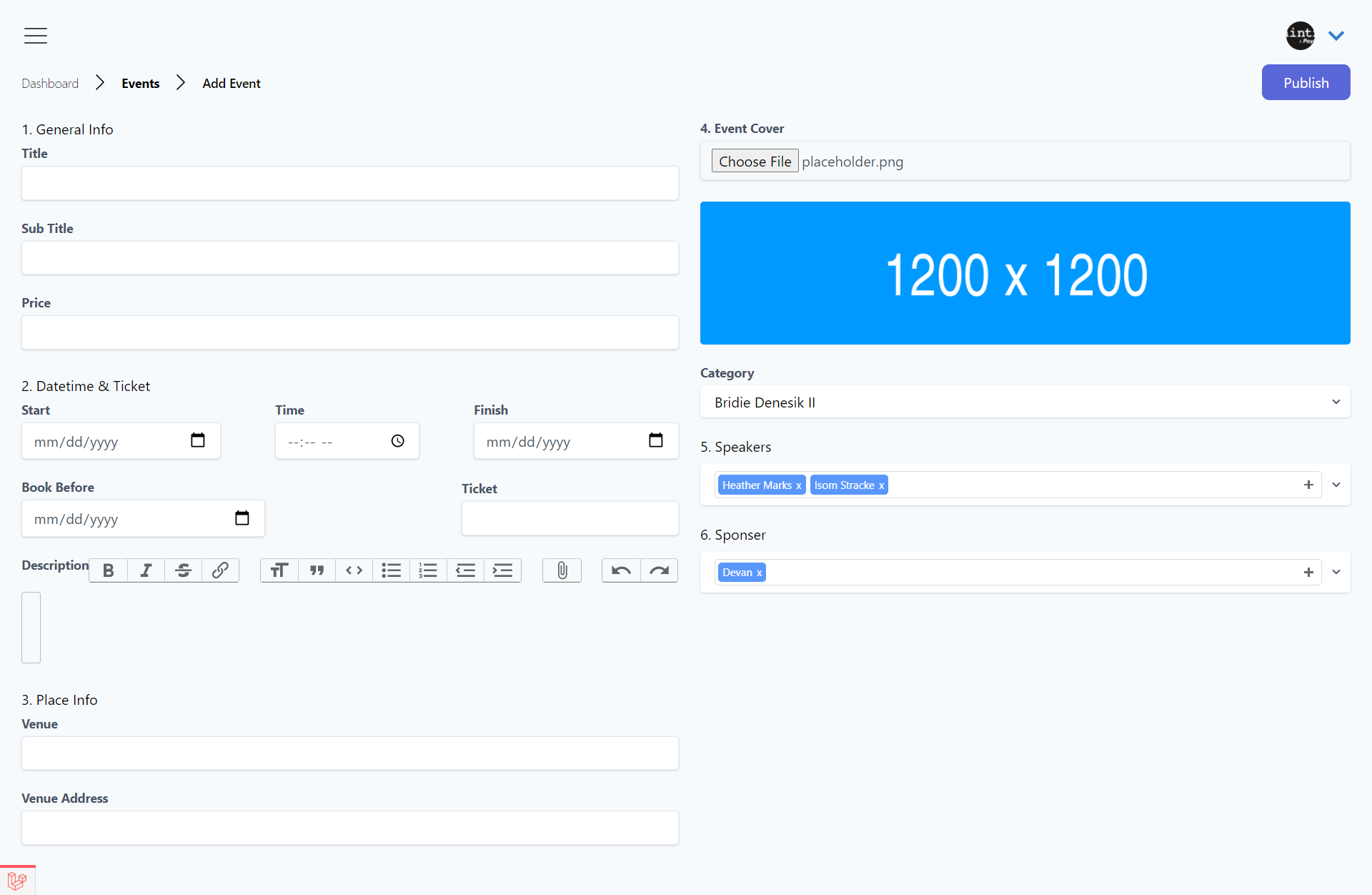Expand the Speakers multiselect chevron
Image resolution: width=1372 pixels, height=895 pixels.
pyautogui.click(x=1336, y=485)
